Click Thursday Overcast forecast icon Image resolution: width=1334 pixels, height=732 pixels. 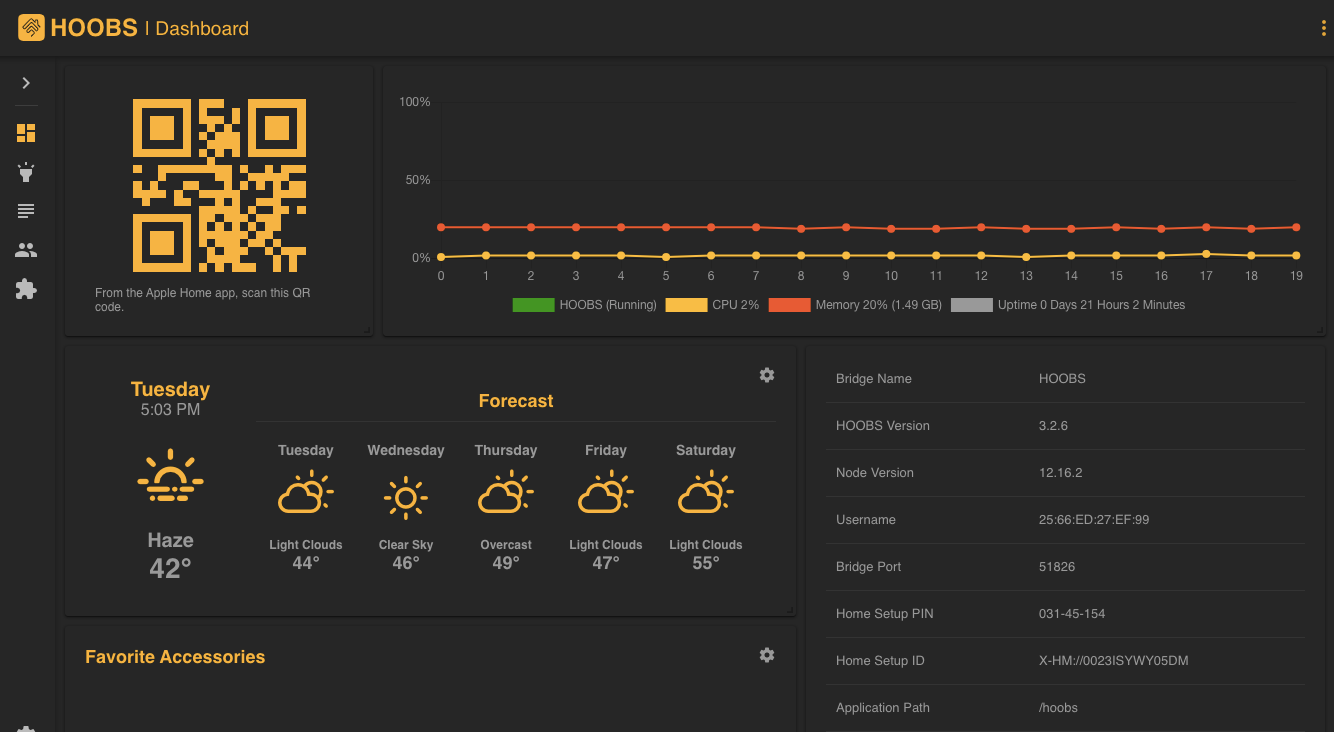pos(506,494)
